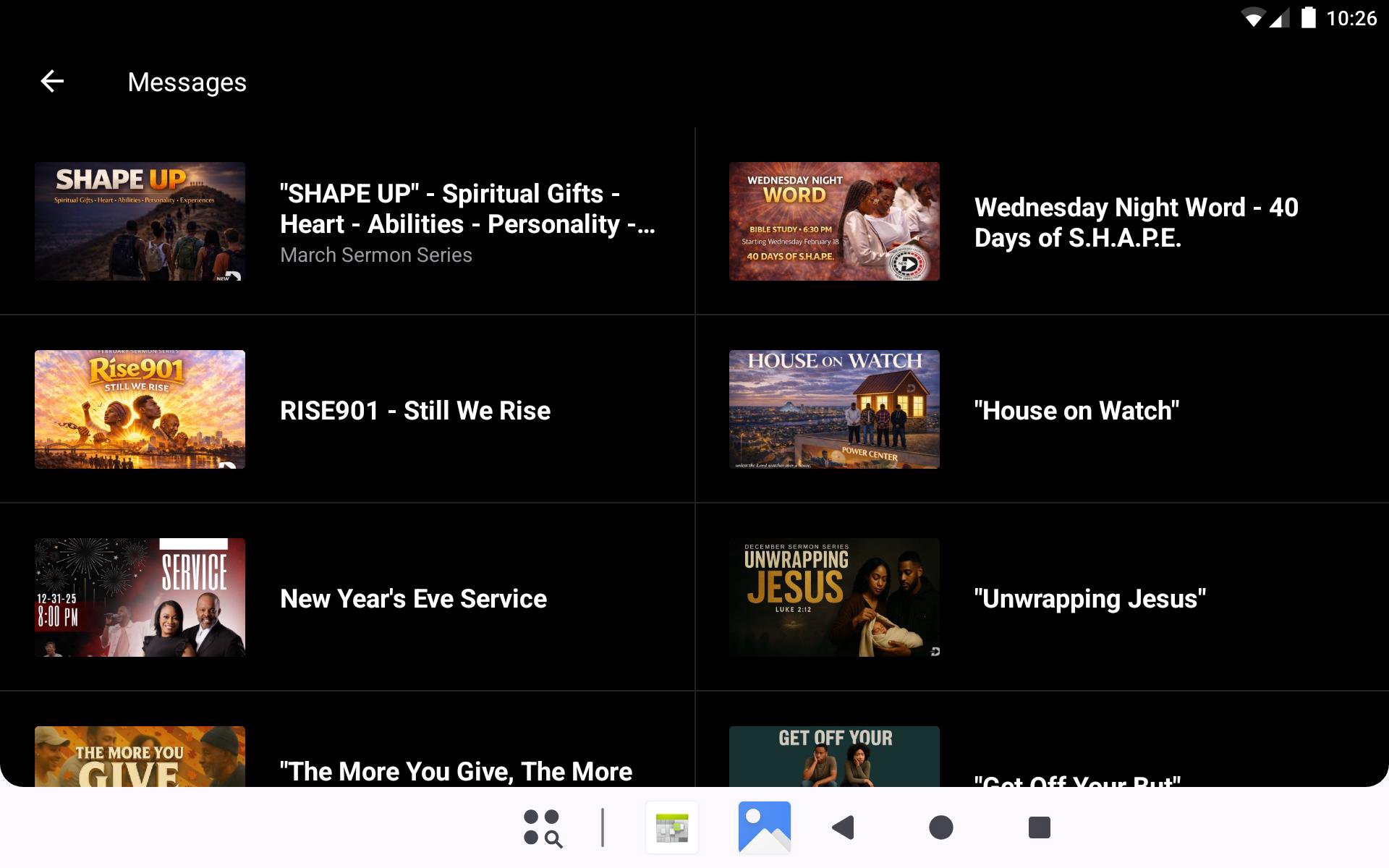1389x868 pixels.
Task: Tap the March Sermon Series subtitle
Action: pos(376,255)
